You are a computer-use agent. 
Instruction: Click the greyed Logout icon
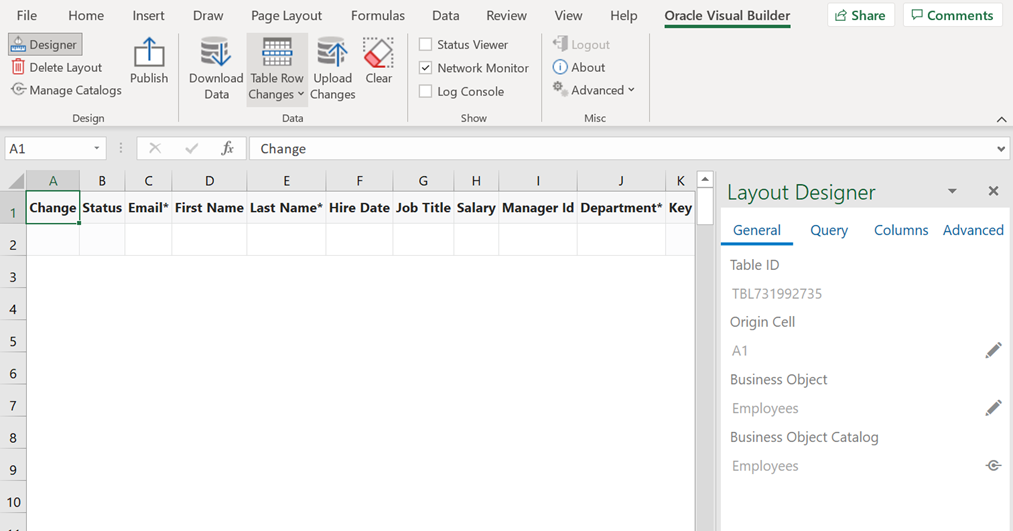pyautogui.click(x=559, y=43)
